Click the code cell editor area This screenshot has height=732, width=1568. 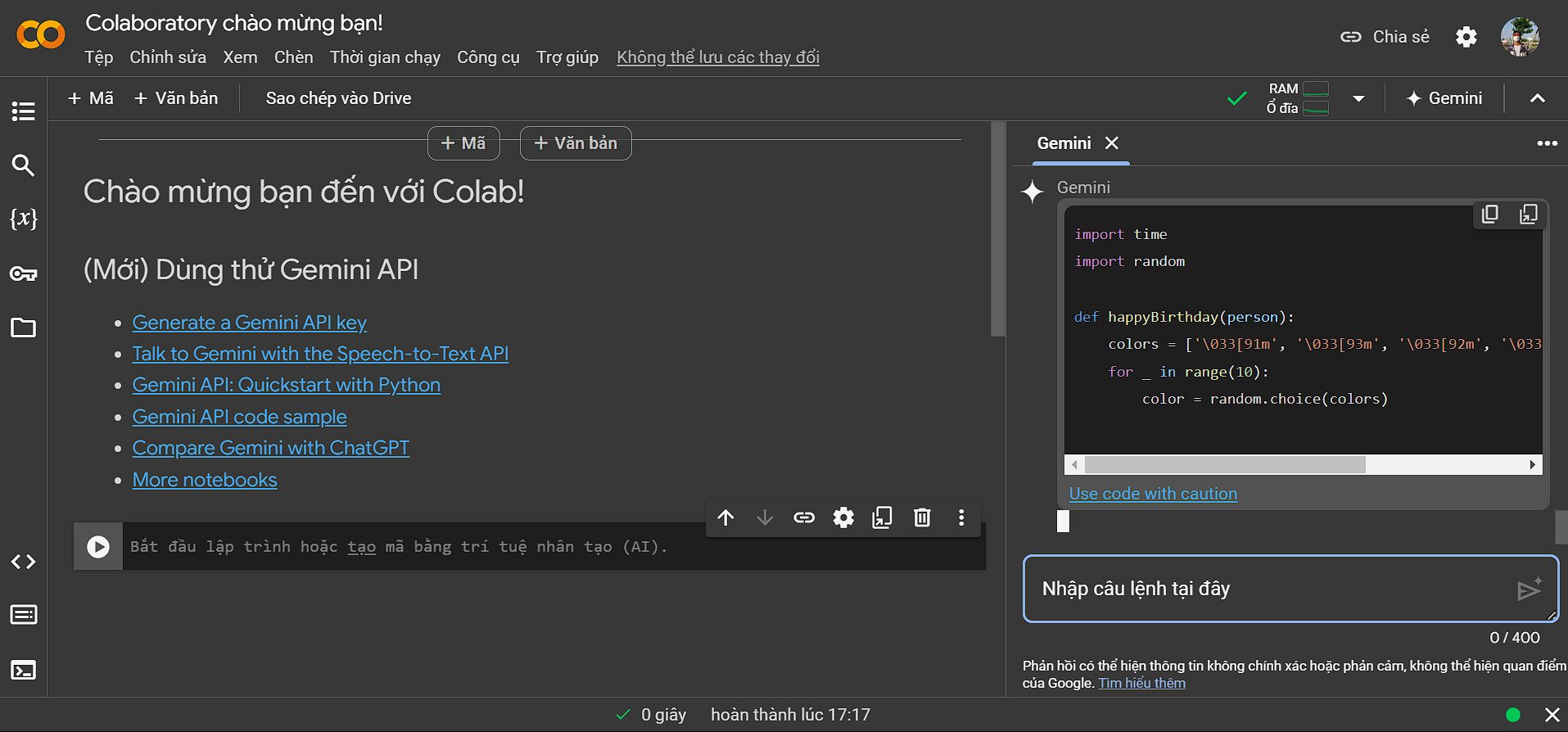(554, 546)
